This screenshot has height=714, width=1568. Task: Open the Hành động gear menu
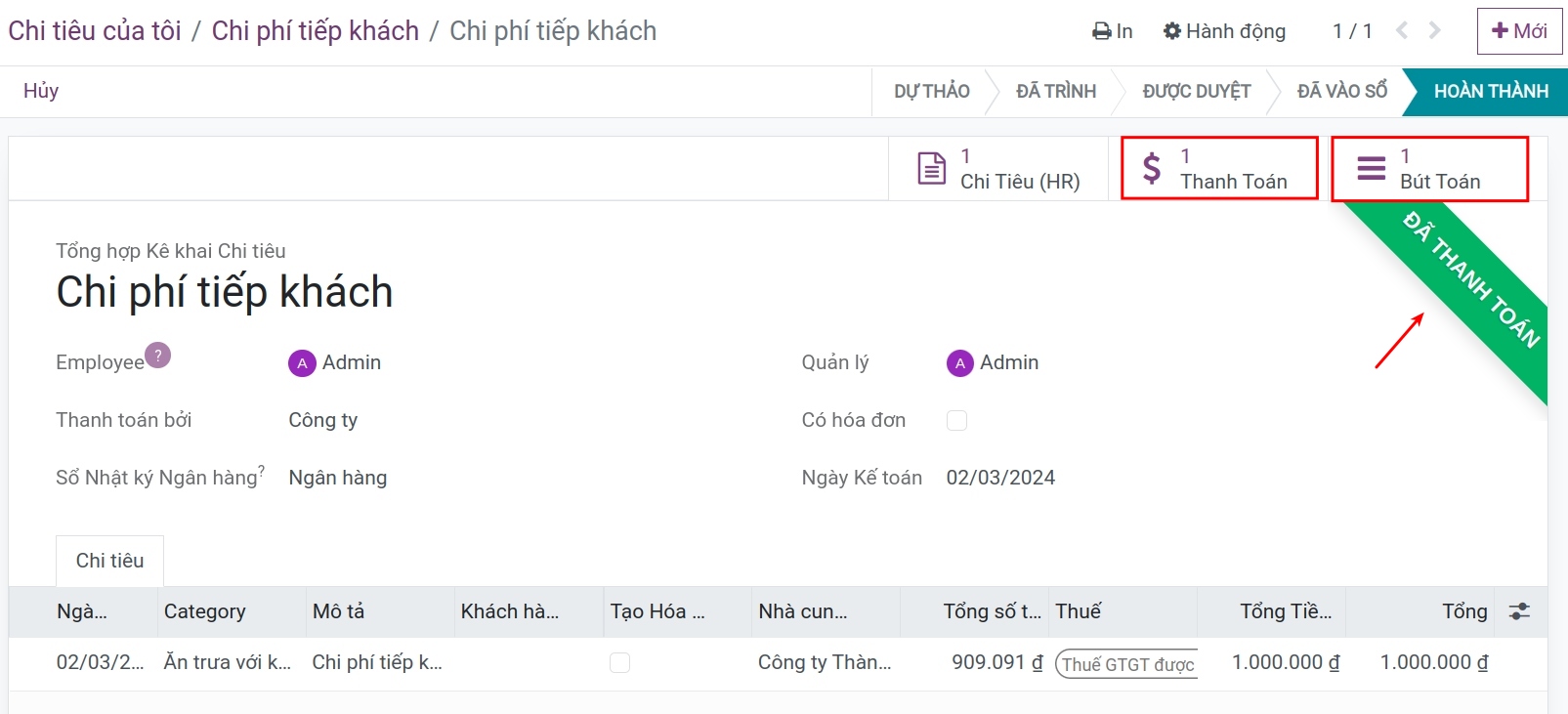(1224, 31)
